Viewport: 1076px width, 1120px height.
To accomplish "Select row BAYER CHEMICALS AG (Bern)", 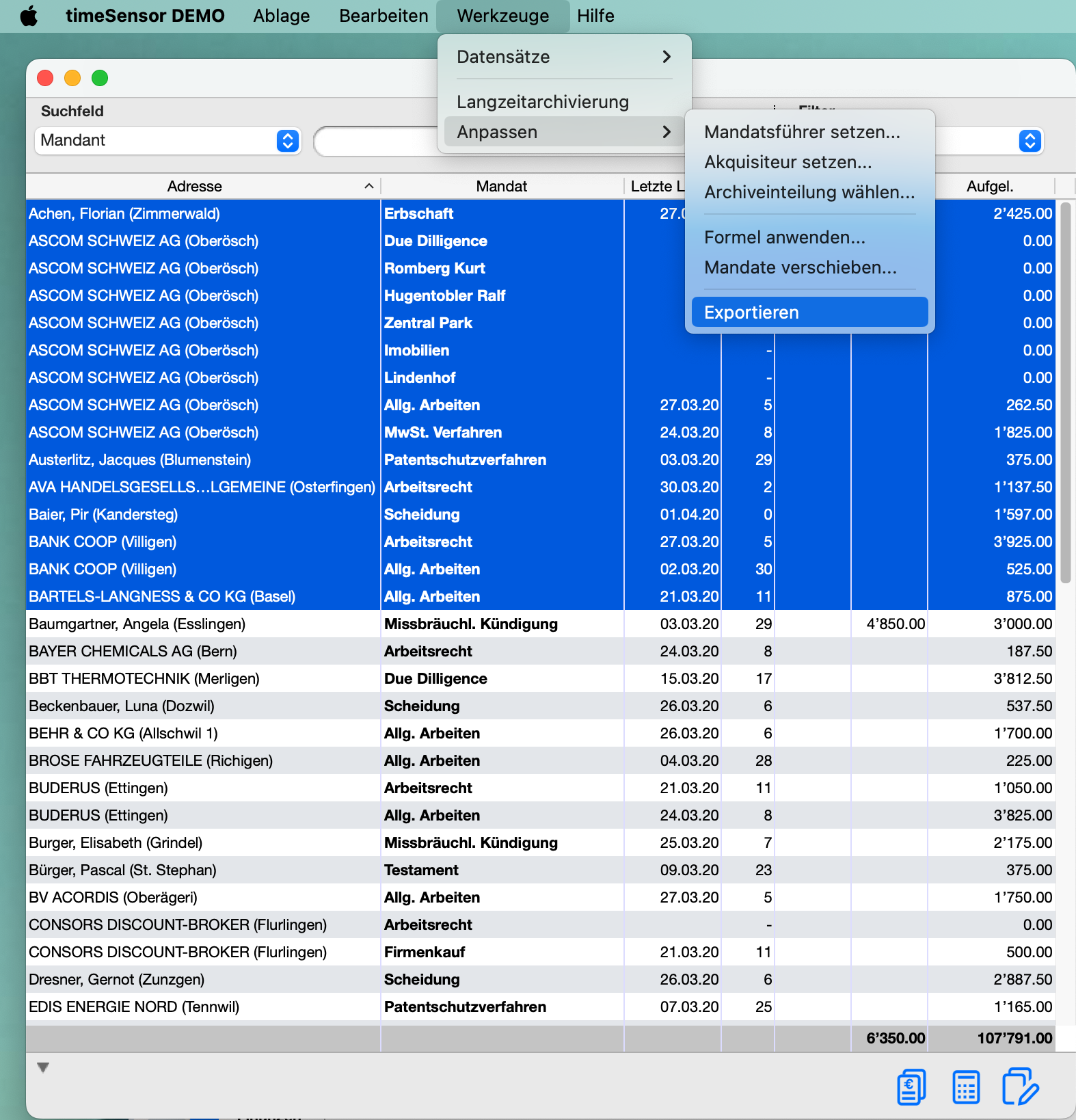I will pyautogui.click(x=540, y=651).
